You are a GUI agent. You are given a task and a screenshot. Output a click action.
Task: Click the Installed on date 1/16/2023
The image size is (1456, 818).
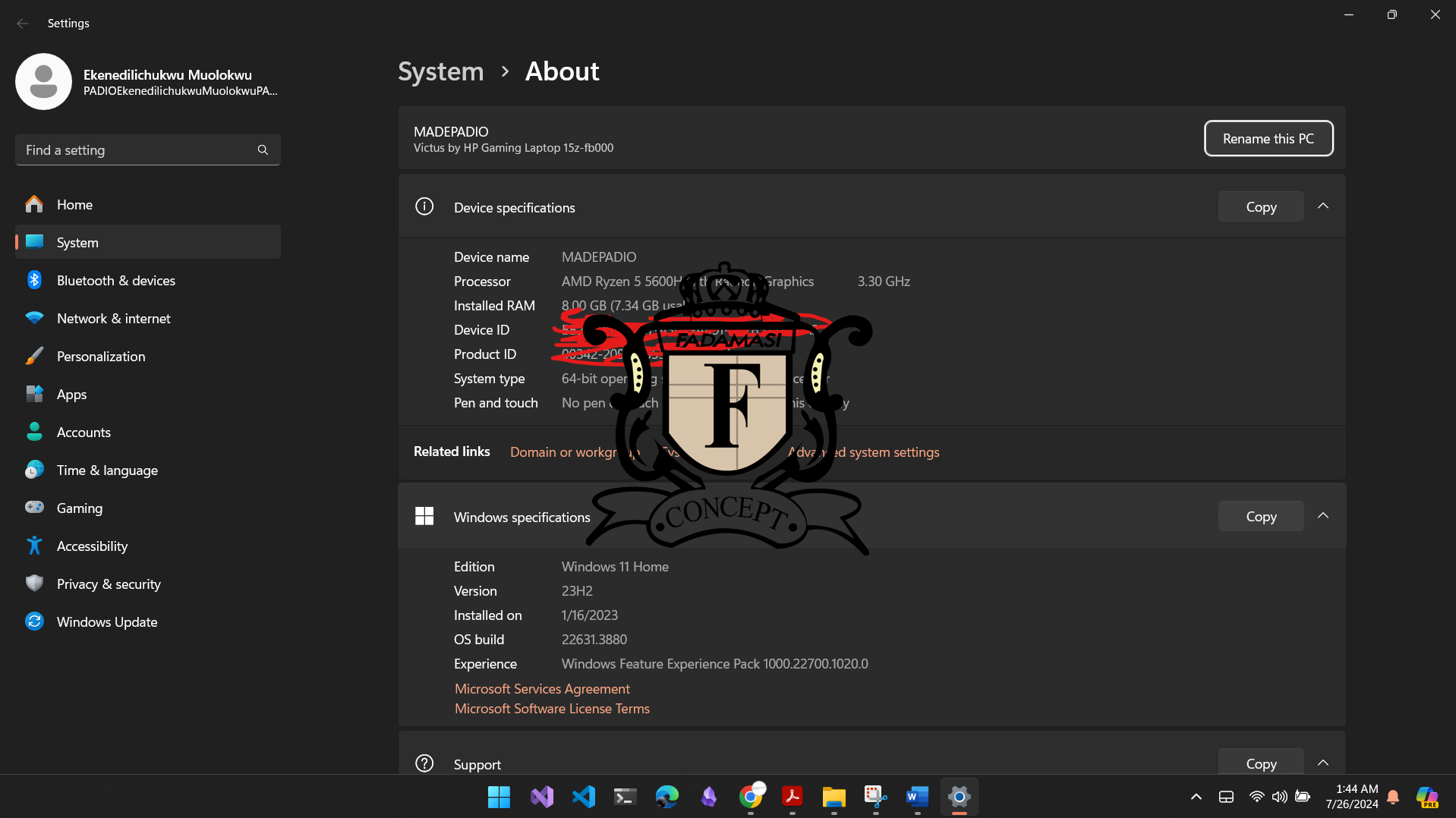[x=590, y=615]
